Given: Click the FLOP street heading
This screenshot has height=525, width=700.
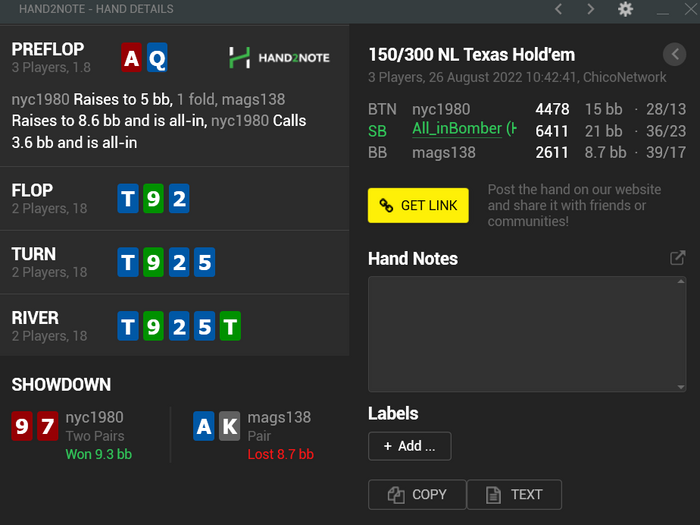Looking at the screenshot, I should coord(32,191).
